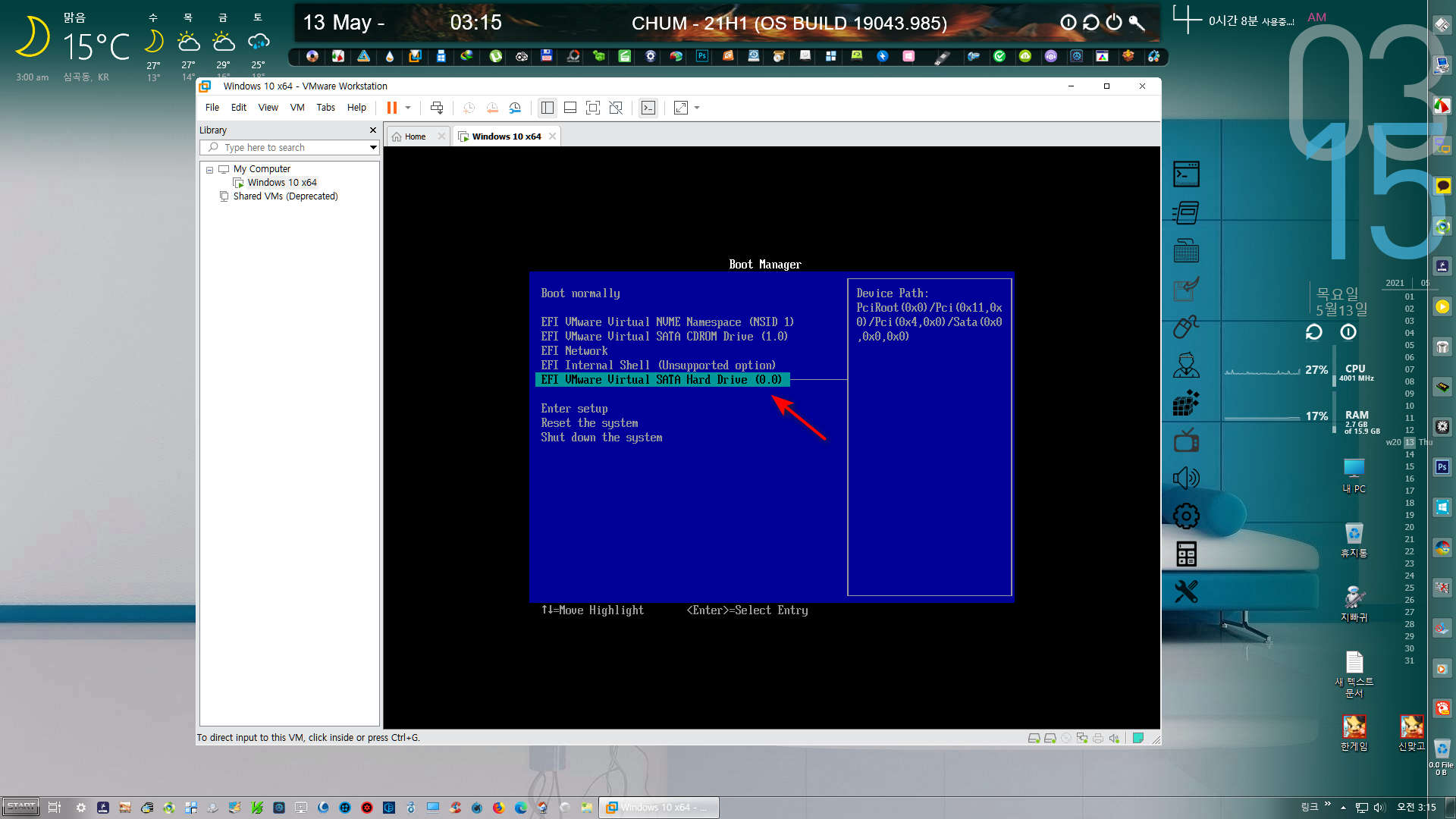Open the 휴지통 recycle bin desktop icon
This screenshot has width=1456, height=819.
point(1354,541)
